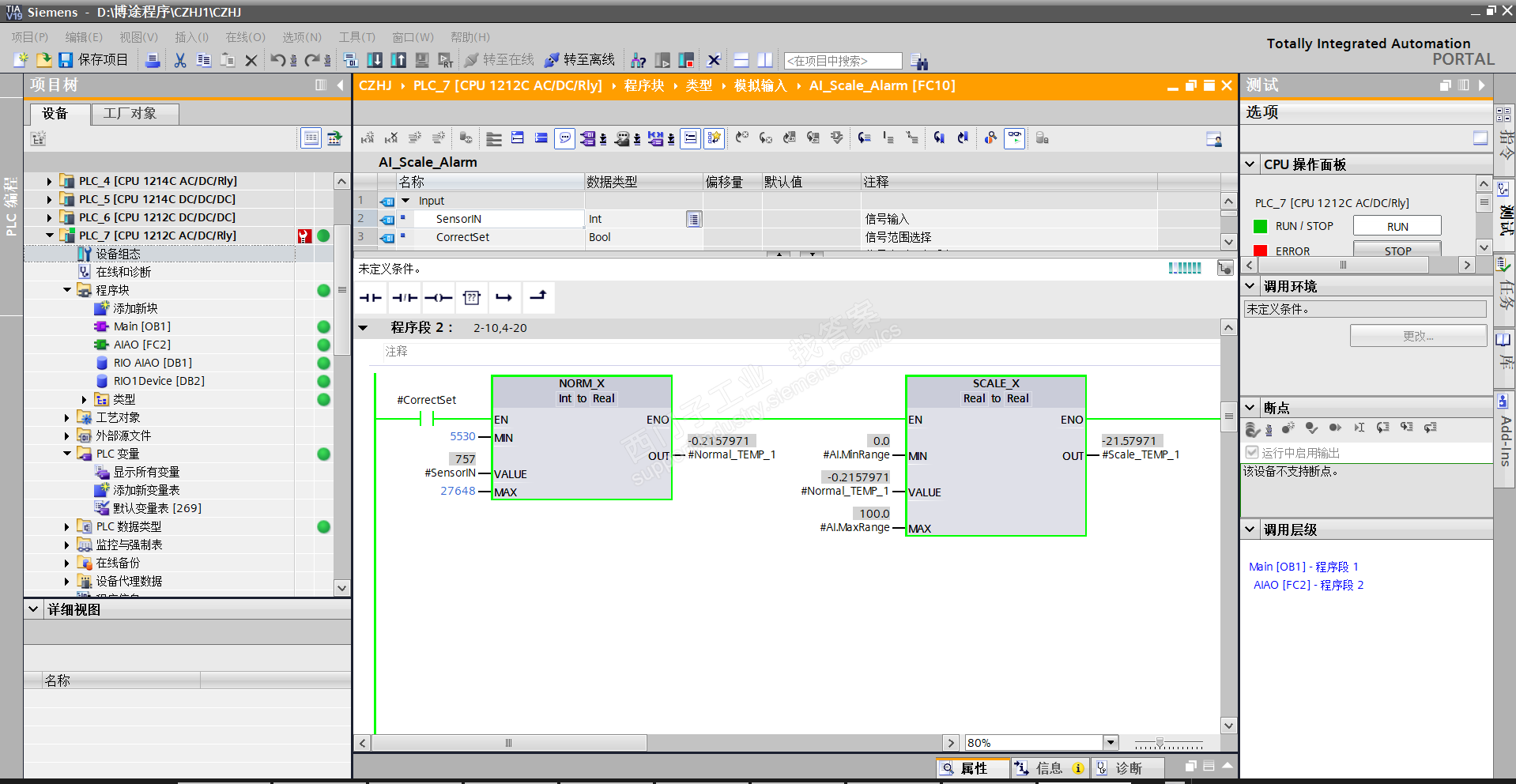This screenshot has height=784, width=1516.
Task: Insert a normally open contact
Action: pos(370,298)
